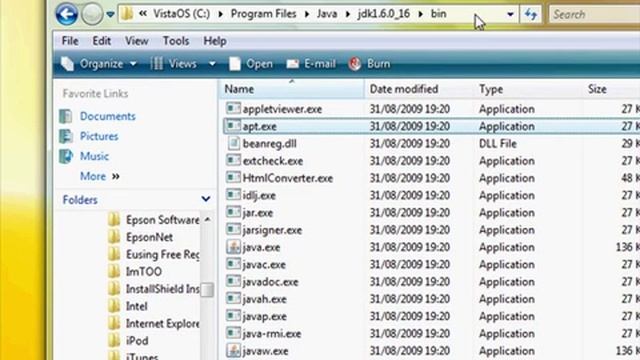Select the file name java.exe
Image resolution: width=640 pixels, height=360 pixels.
click(x=261, y=247)
